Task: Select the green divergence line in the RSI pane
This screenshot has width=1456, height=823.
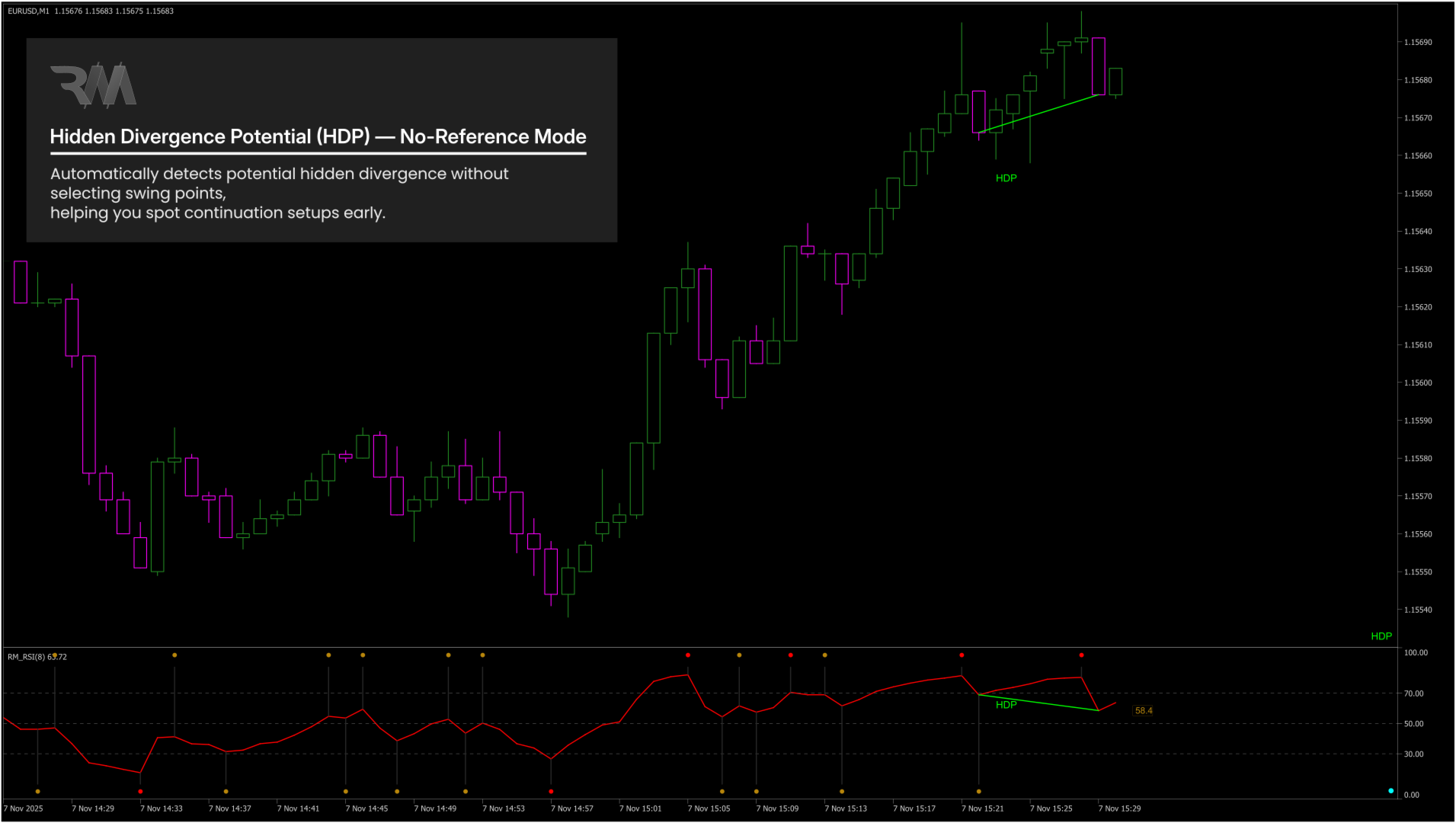Action: 1038,703
